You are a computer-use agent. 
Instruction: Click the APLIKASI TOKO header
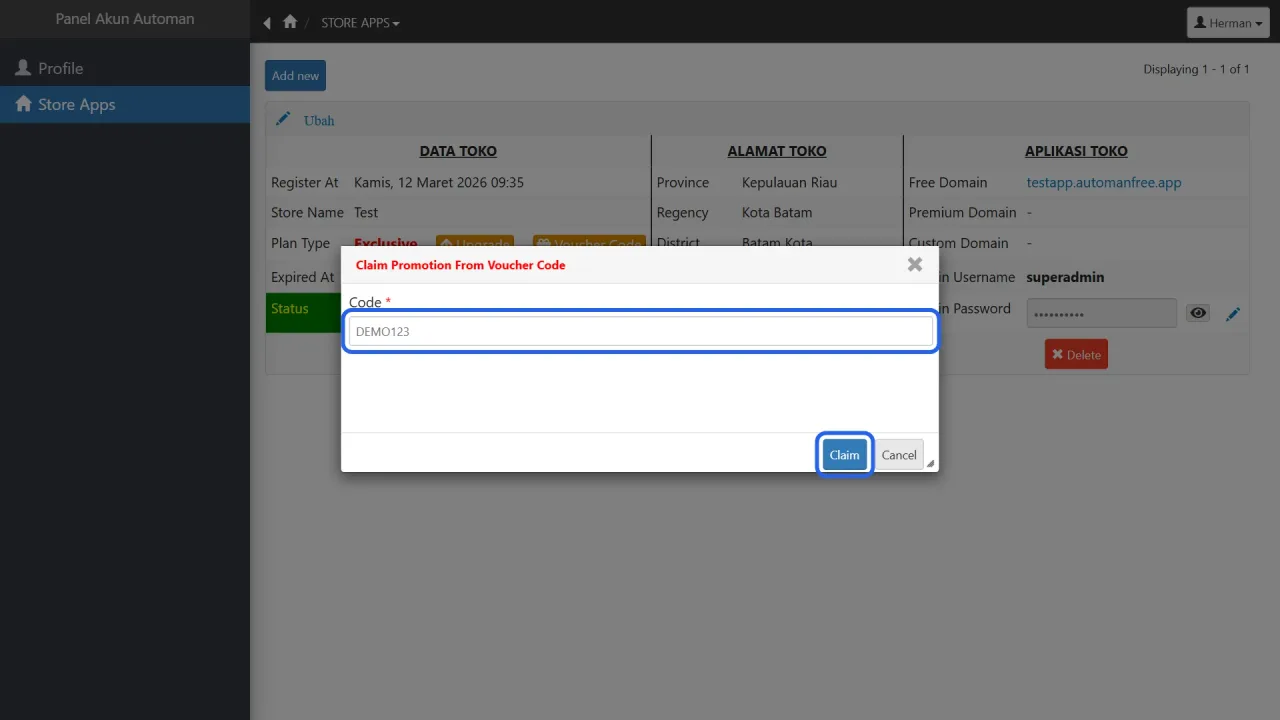click(1076, 151)
